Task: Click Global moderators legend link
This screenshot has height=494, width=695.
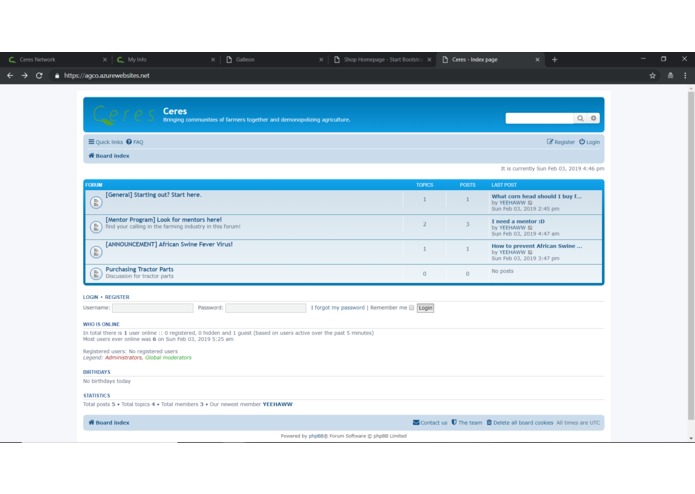Action: 168,358
